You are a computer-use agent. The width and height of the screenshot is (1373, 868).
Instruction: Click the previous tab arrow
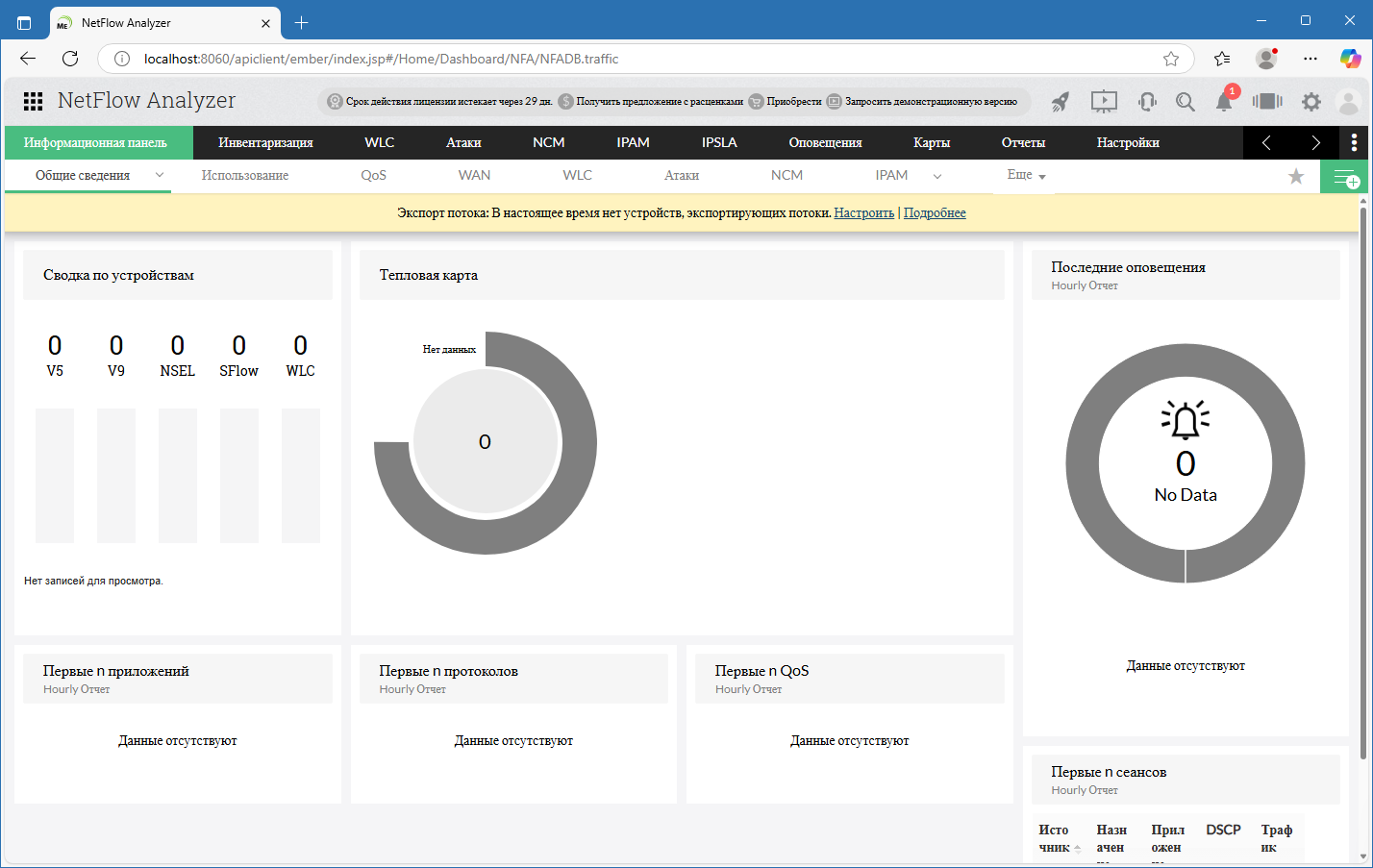(1266, 142)
